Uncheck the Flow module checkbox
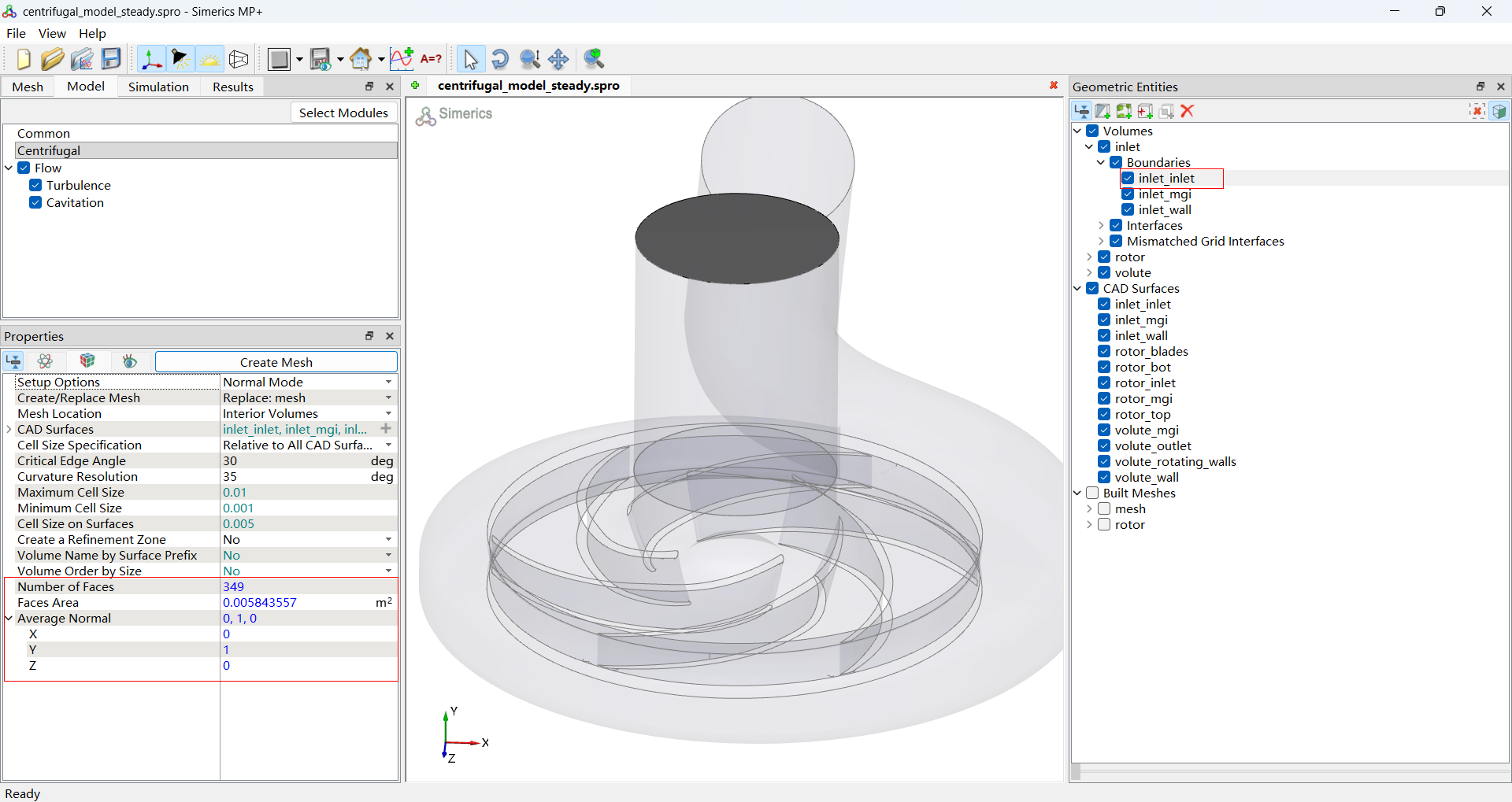This screenshot has width=1512, height=802. point(24,168)
